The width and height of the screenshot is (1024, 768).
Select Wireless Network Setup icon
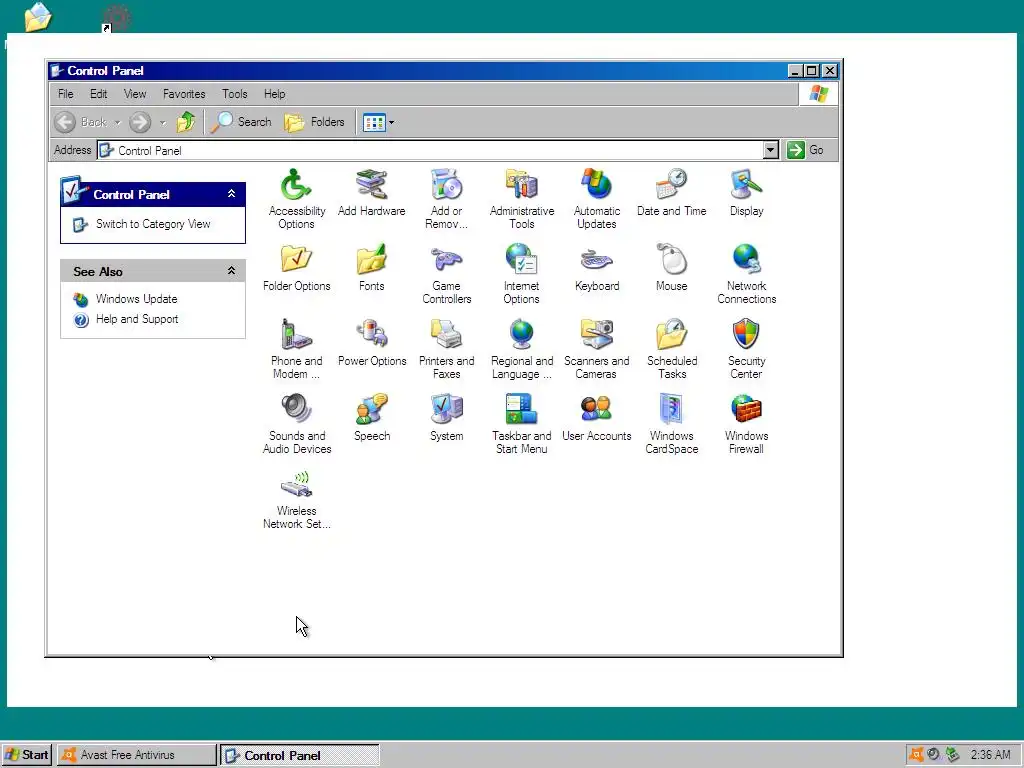[296, 499]
